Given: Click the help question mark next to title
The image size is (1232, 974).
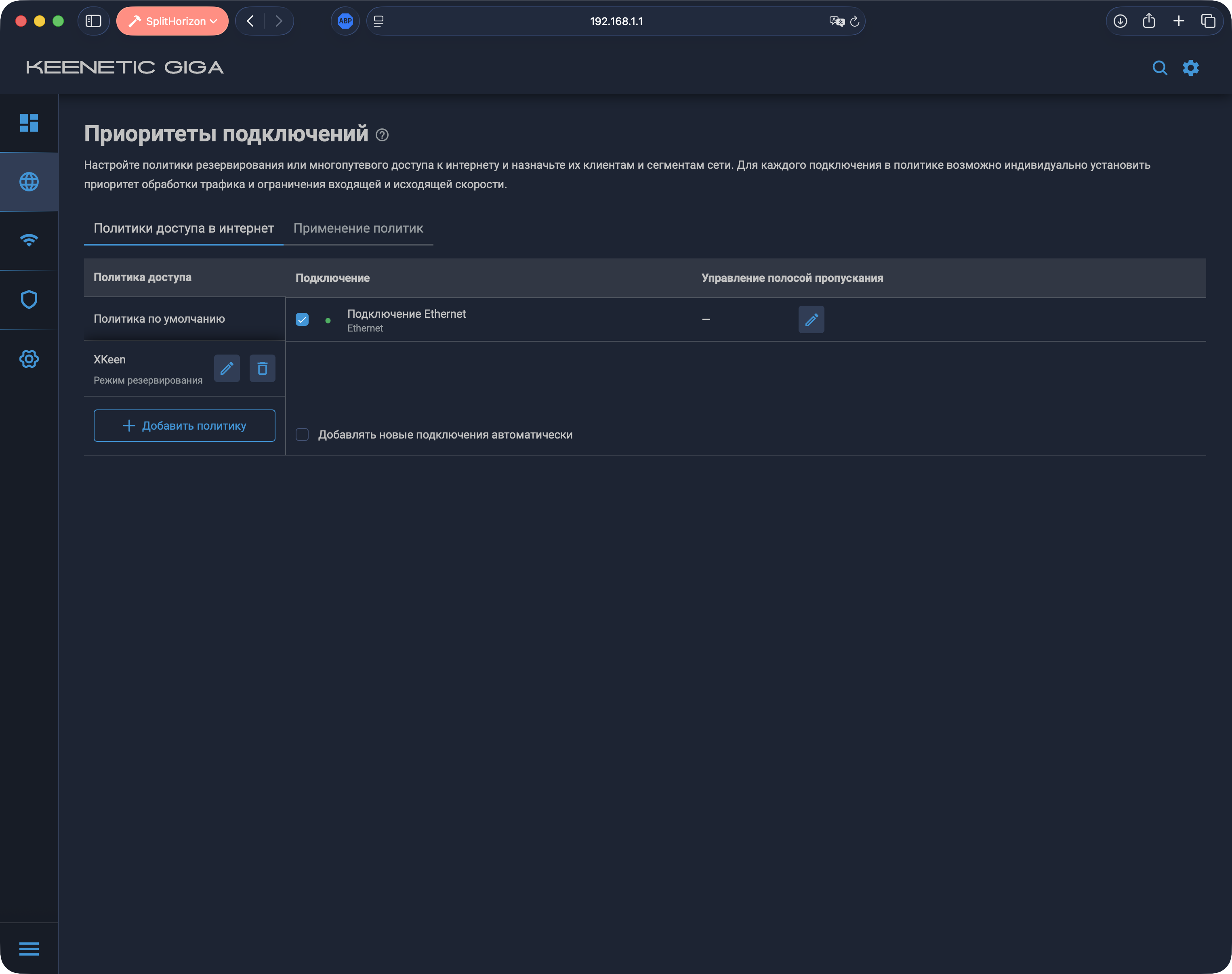Looking at the screenshot, I should [x=382, y=135].
